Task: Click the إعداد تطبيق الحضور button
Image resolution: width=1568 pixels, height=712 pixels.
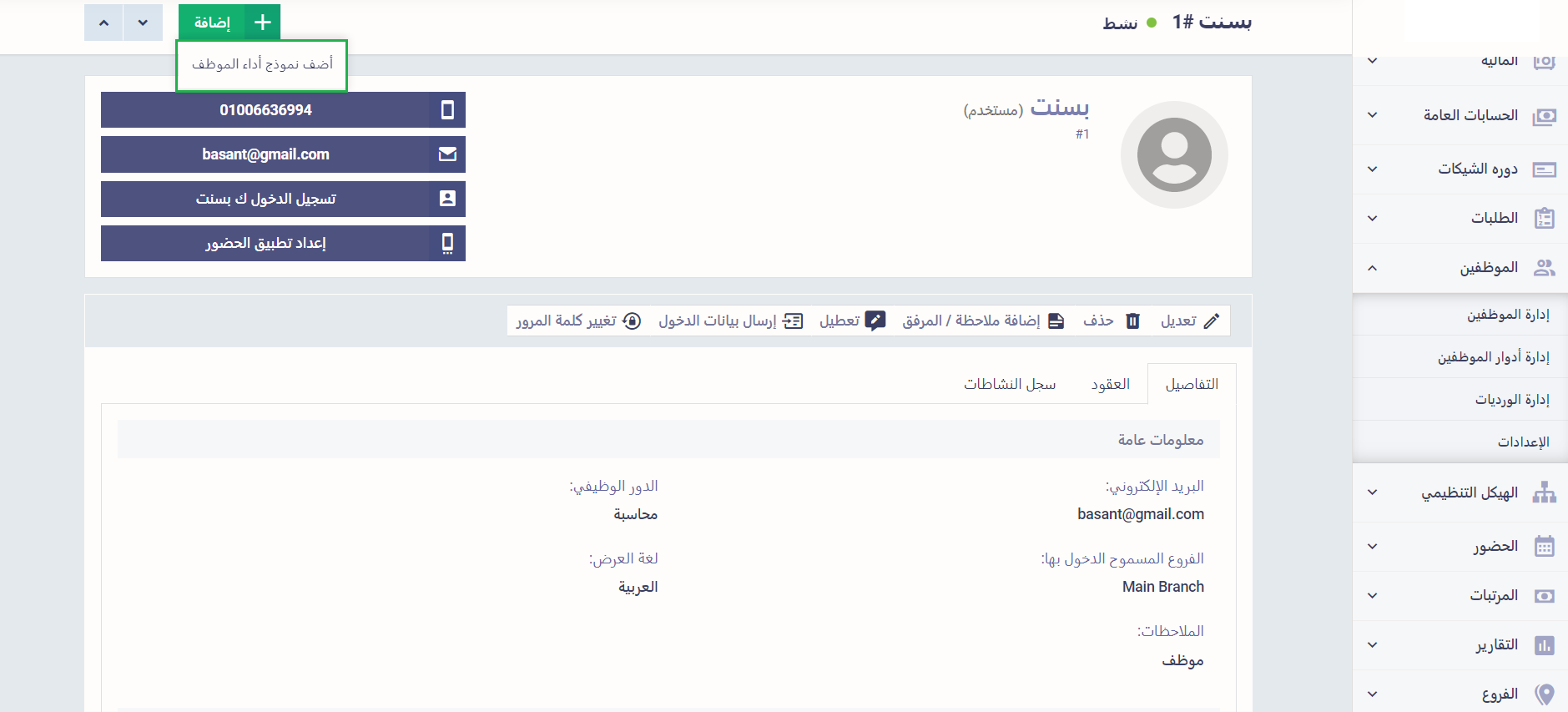Action: tap(266, 243)
